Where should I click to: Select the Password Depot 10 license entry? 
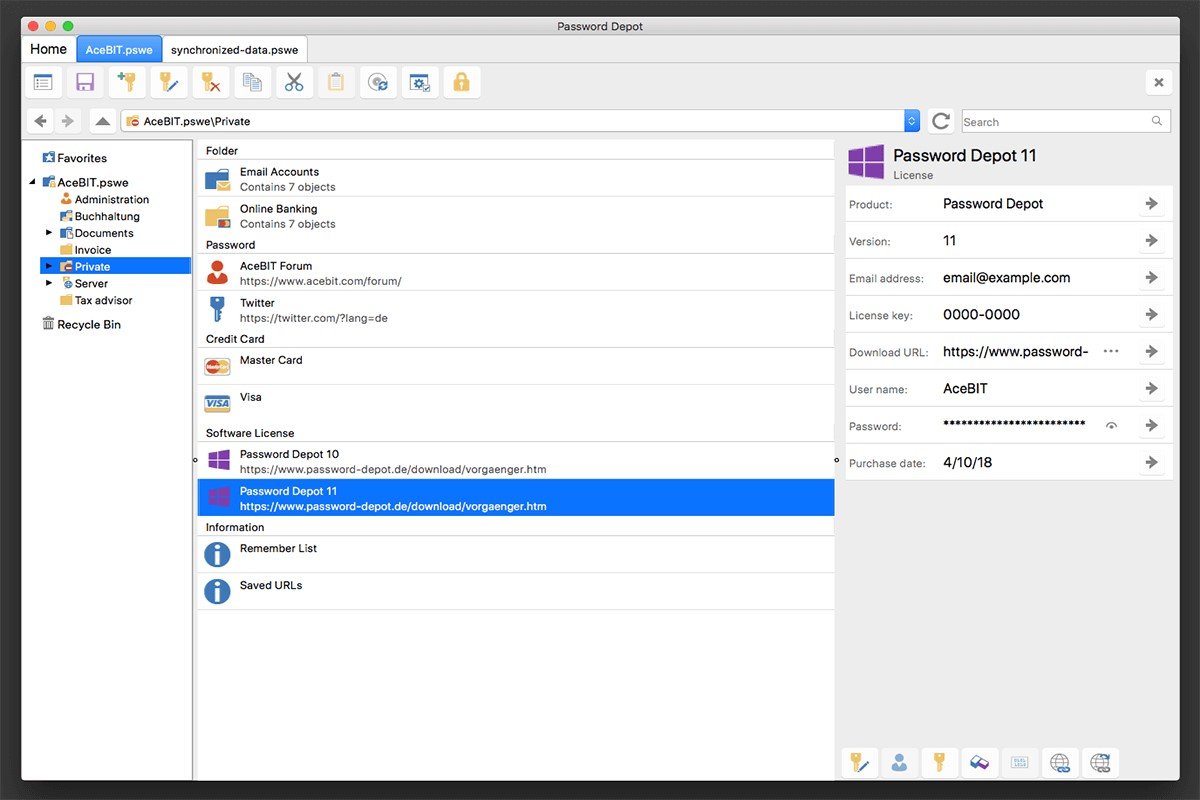tap(516, 460)
